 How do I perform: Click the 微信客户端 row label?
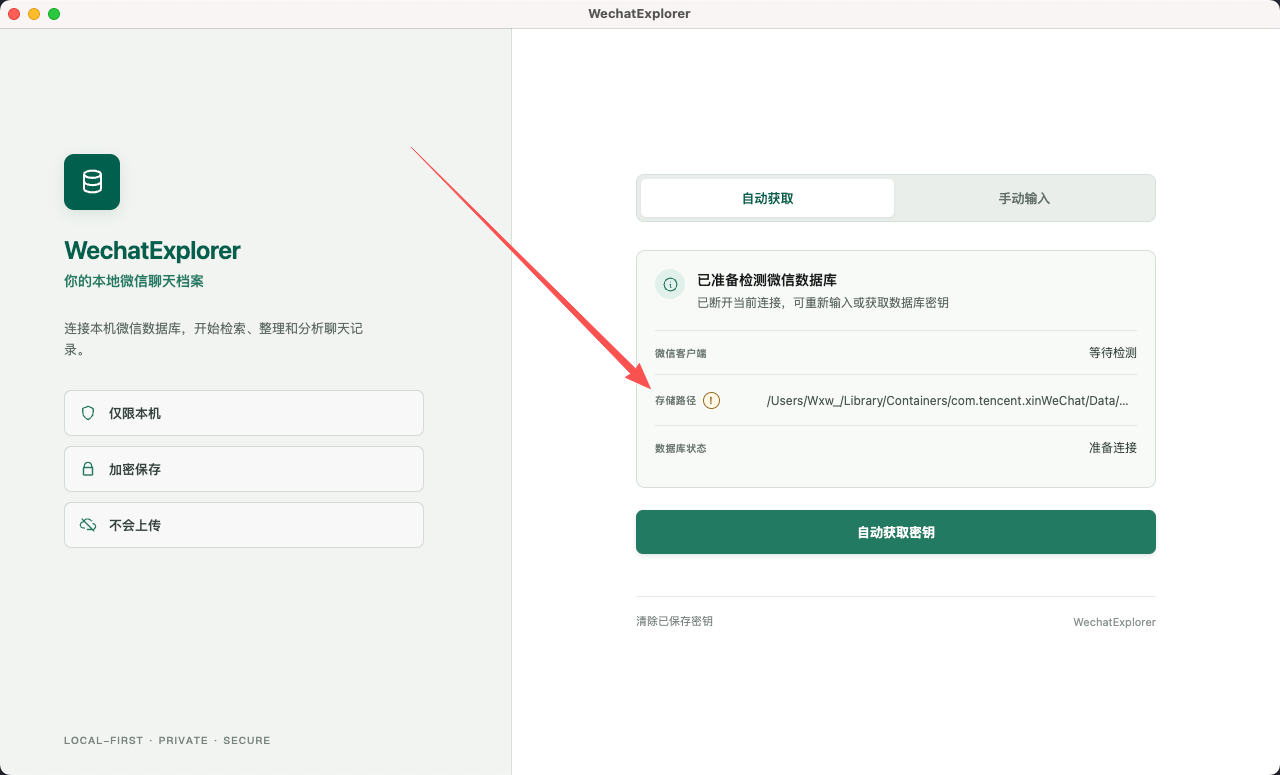point(681,354)
